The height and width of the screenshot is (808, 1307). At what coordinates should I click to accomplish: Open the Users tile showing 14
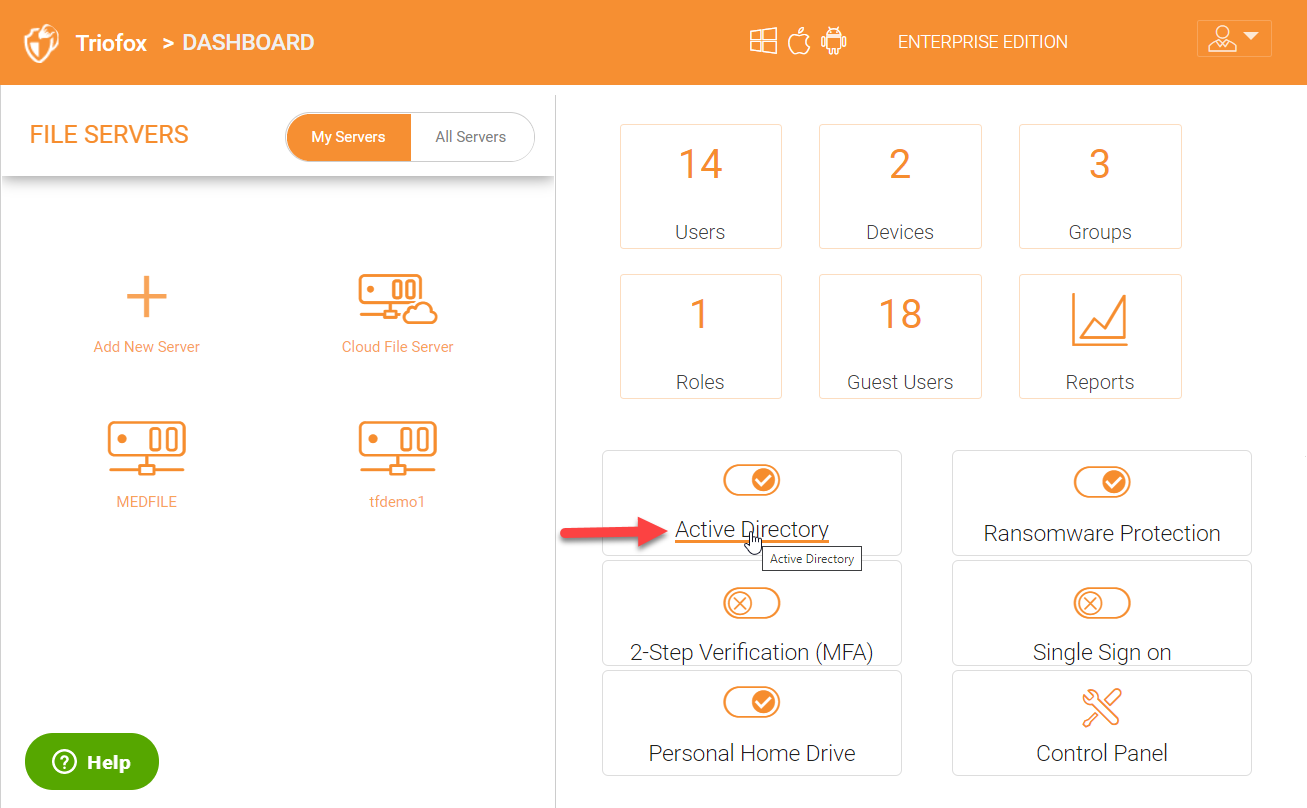pos(700,186)
